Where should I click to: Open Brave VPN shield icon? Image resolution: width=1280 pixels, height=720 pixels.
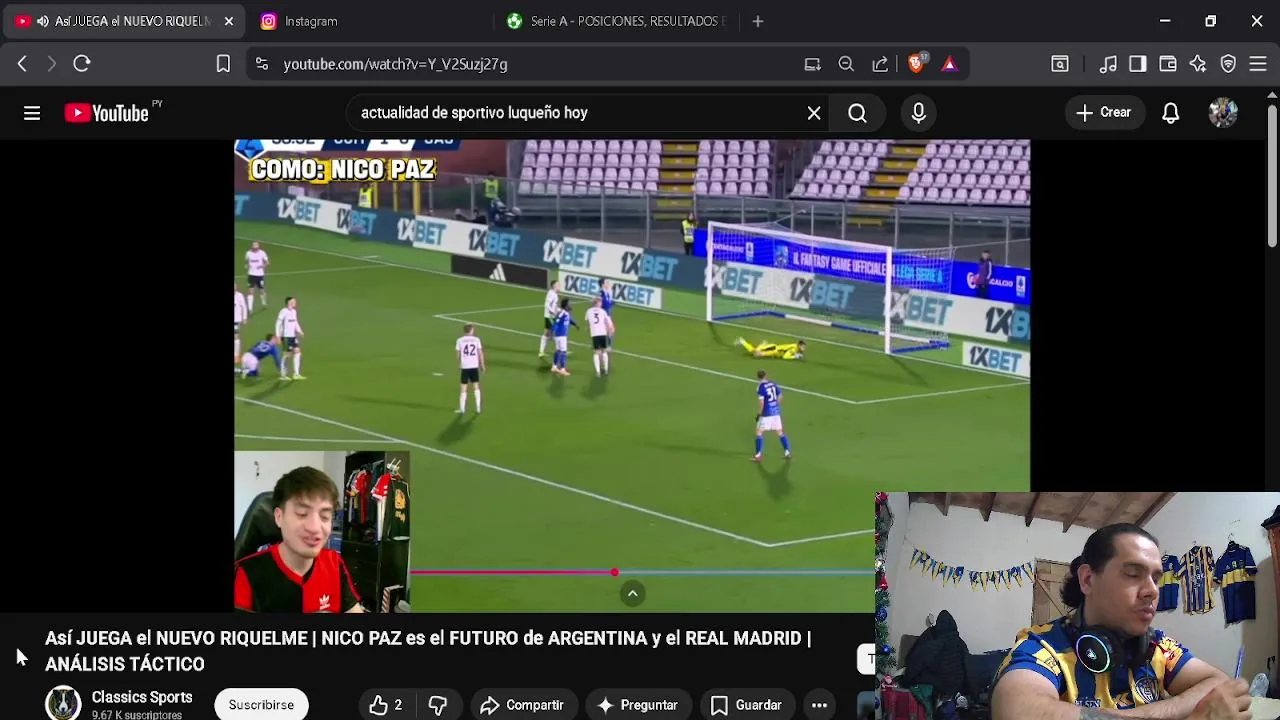[1228, 64]
